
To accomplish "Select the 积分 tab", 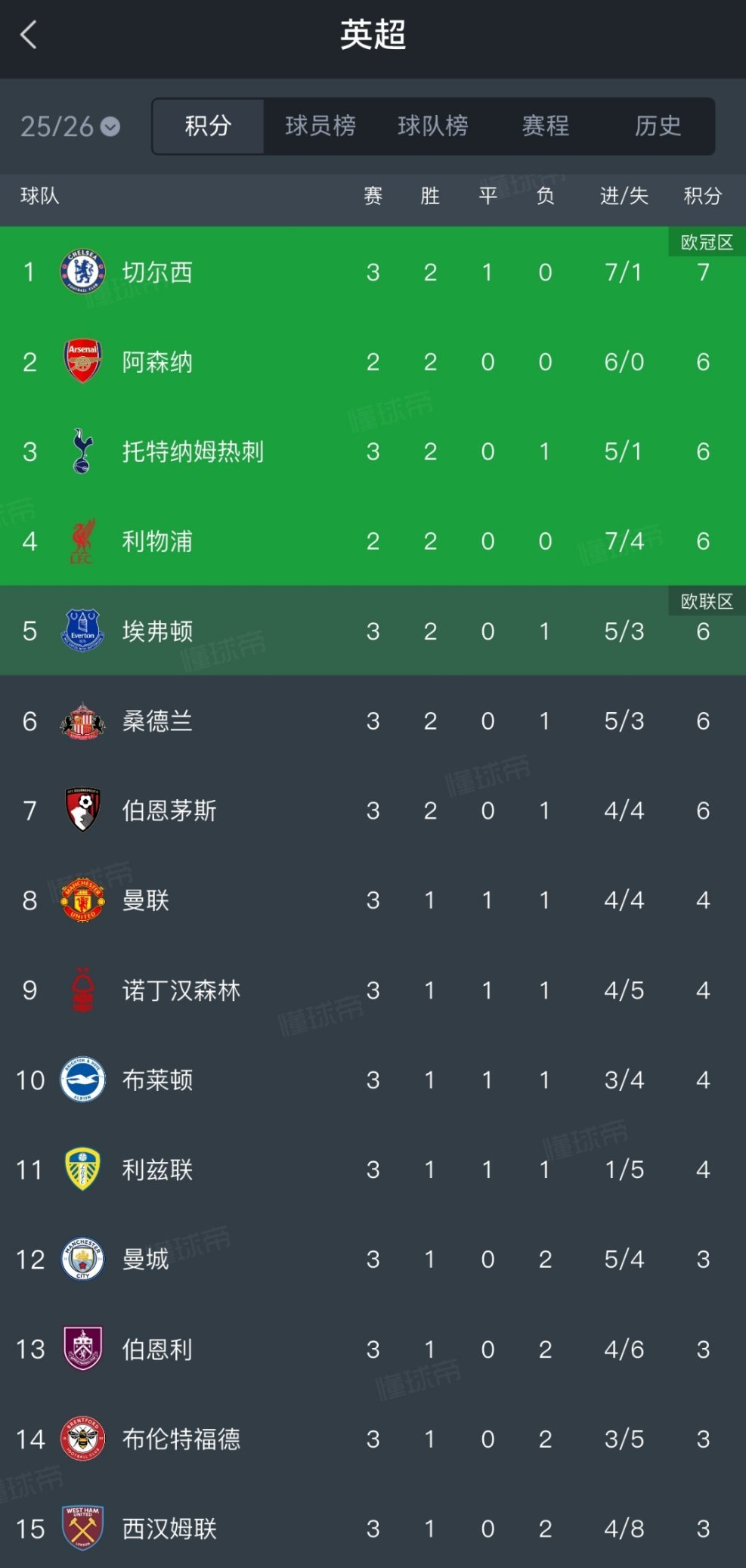I will (208, 126).
